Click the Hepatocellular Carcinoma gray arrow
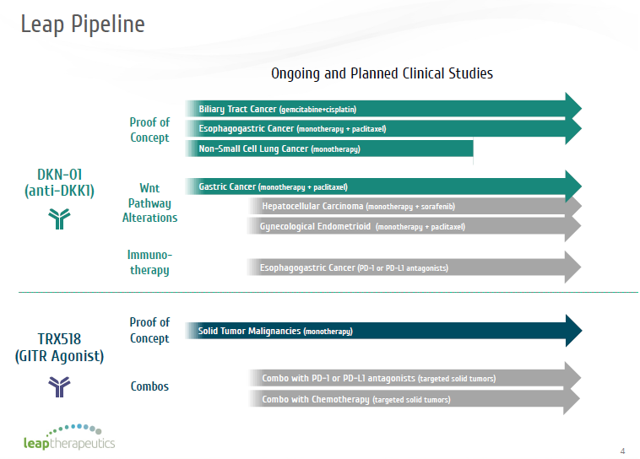The width and height of the screenshot is (640, 459). pos(415,206)
